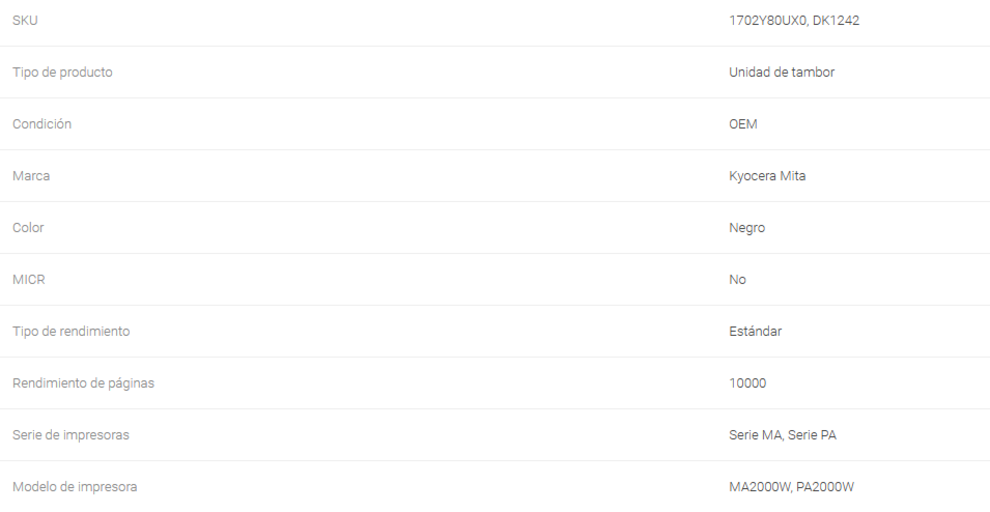This screenshot has height=512, width=990.
Task: Click the Rendimiento de páginas label
Action: click(x=83, y=384)
